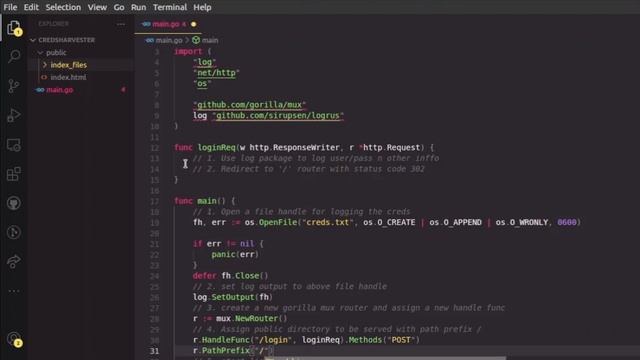Open the Terminal menu
Screen dimensions: 640x360
tap(170, 7)
